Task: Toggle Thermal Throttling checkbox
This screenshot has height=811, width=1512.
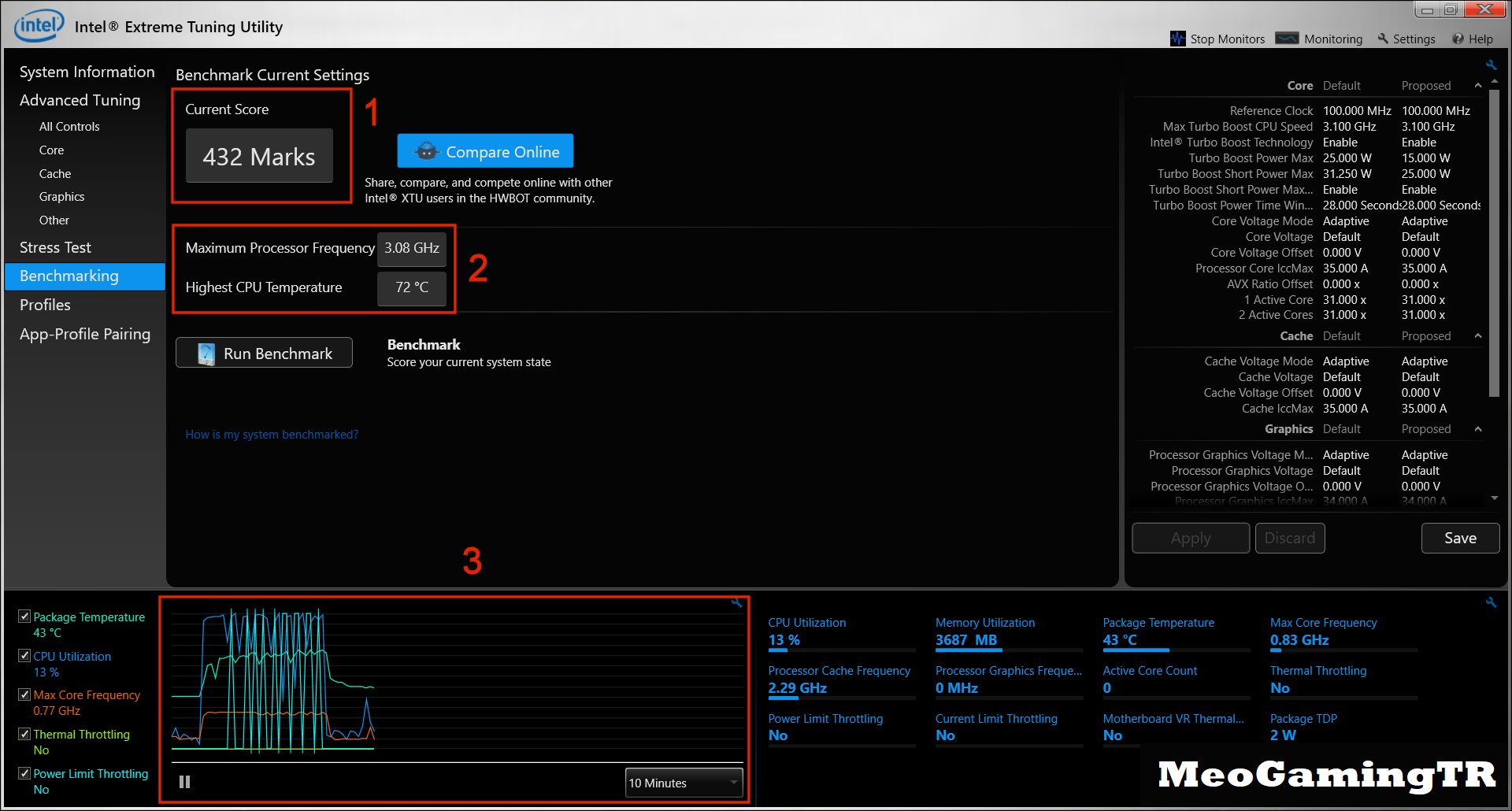Action: coord(24,734)
